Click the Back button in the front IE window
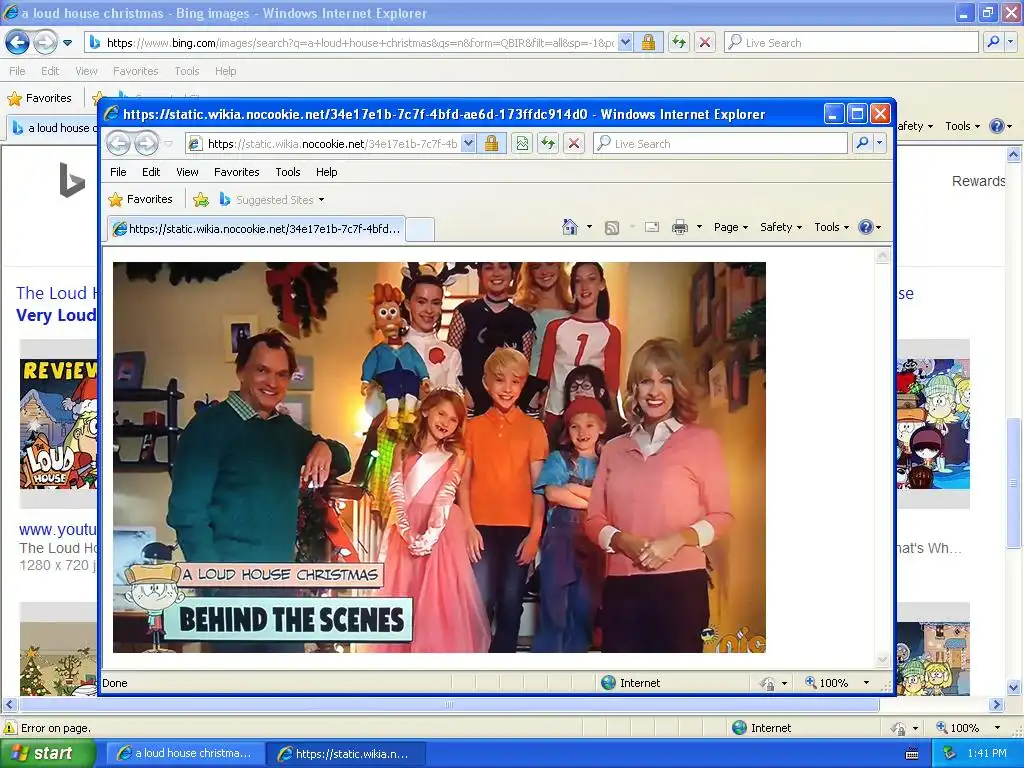Image resolution: width=1024 pixels, height=768 pixels. coord(118,143)
